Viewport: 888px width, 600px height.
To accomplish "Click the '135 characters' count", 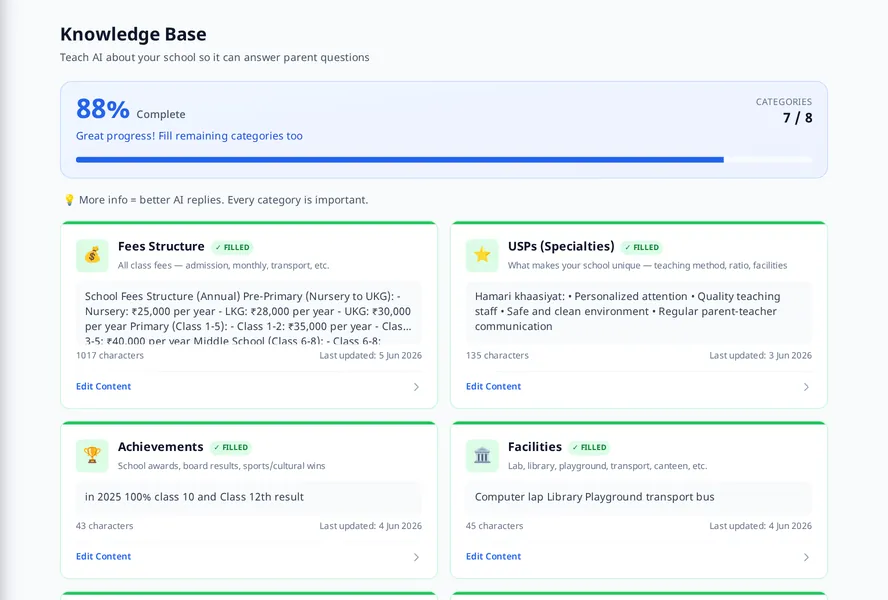I will click(x=497, y=355).
